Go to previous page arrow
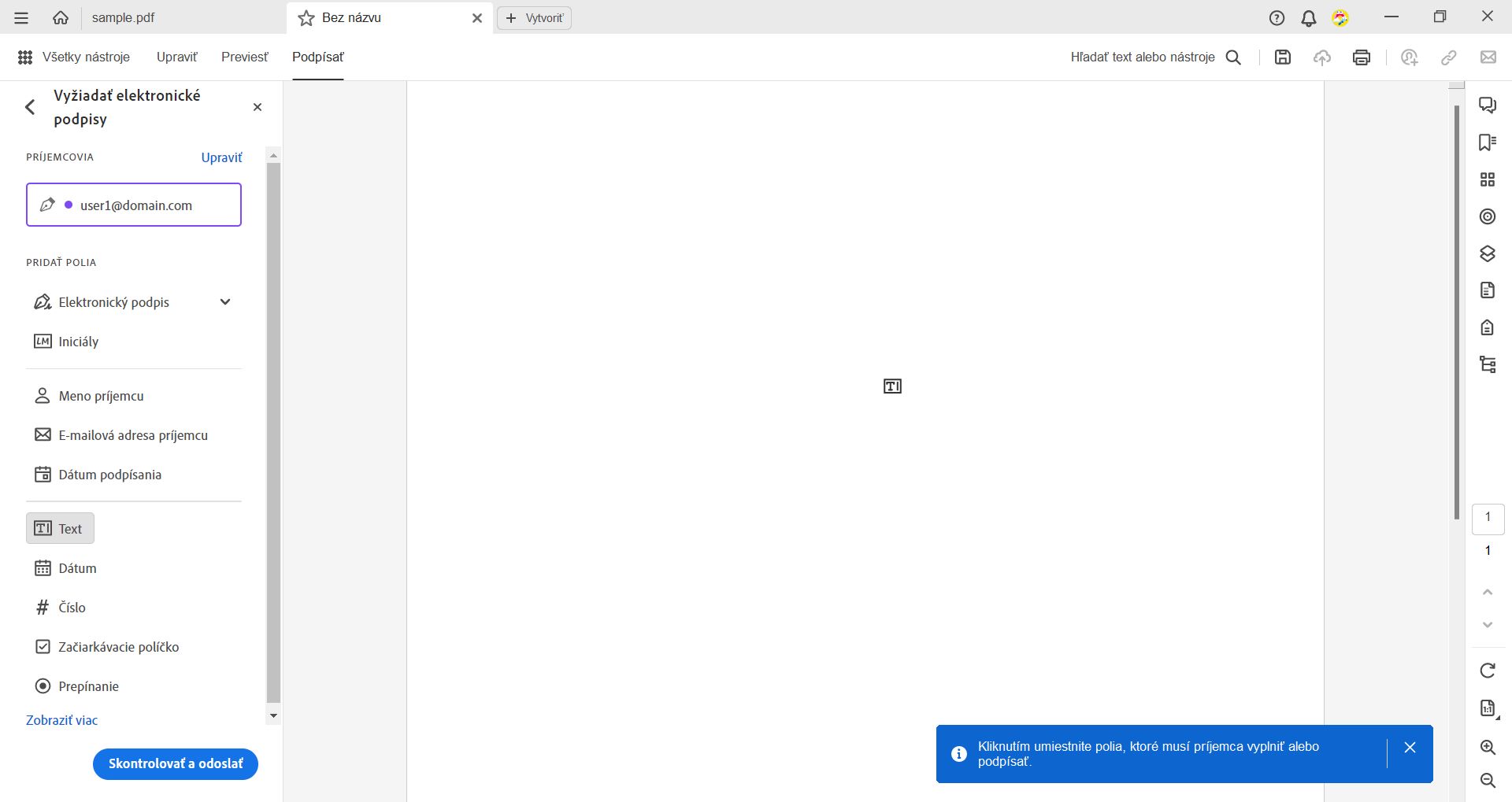This screenshot has height=802, width=1512. tap(1488, 592)
